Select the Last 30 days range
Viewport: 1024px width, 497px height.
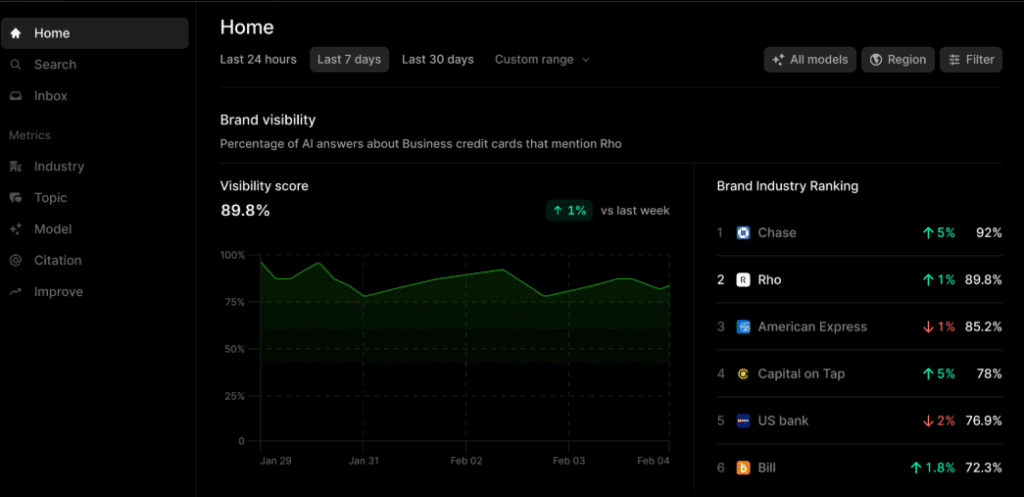click(x=437, y=60)
